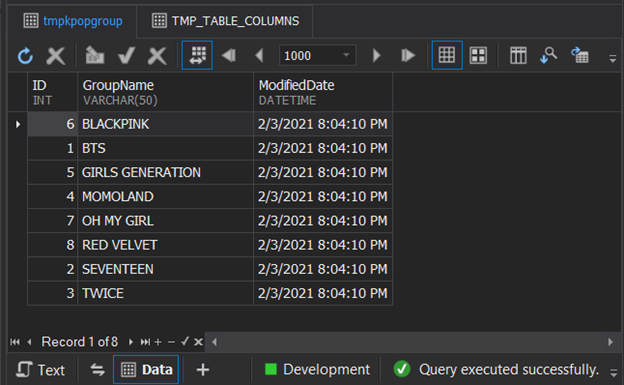
Task: Select the tmpkpopgroup tab
Action: tap(73, 21)
